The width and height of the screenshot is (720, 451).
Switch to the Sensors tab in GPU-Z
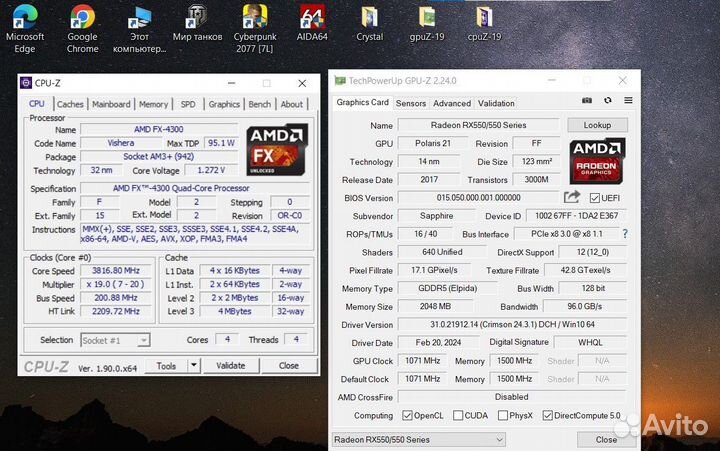pos(411,103)
